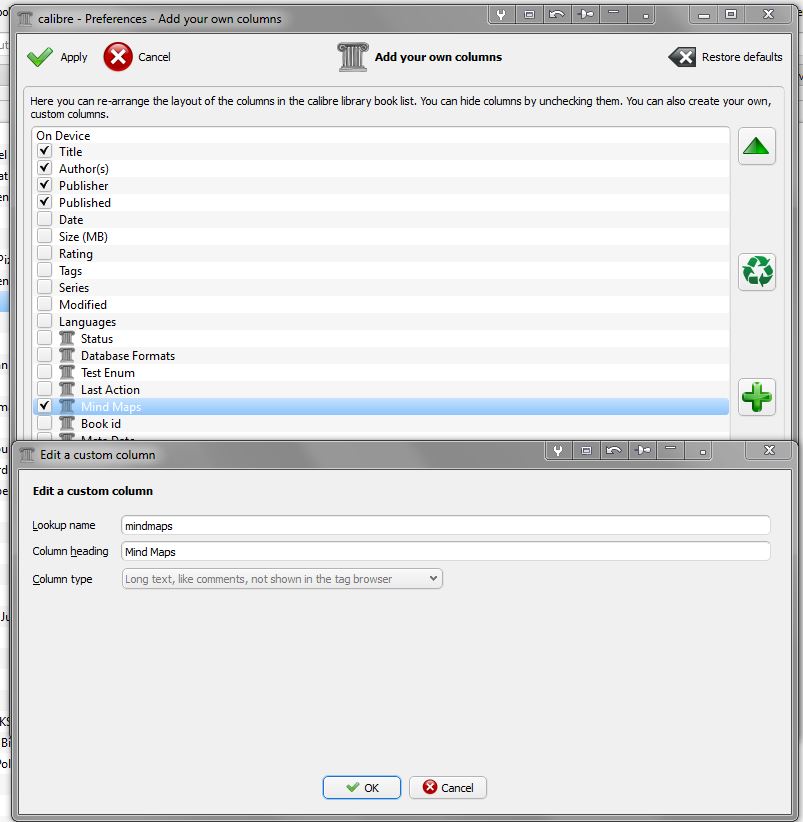
Task: Click the Mind Maps highlighted row
Action: 381,406
